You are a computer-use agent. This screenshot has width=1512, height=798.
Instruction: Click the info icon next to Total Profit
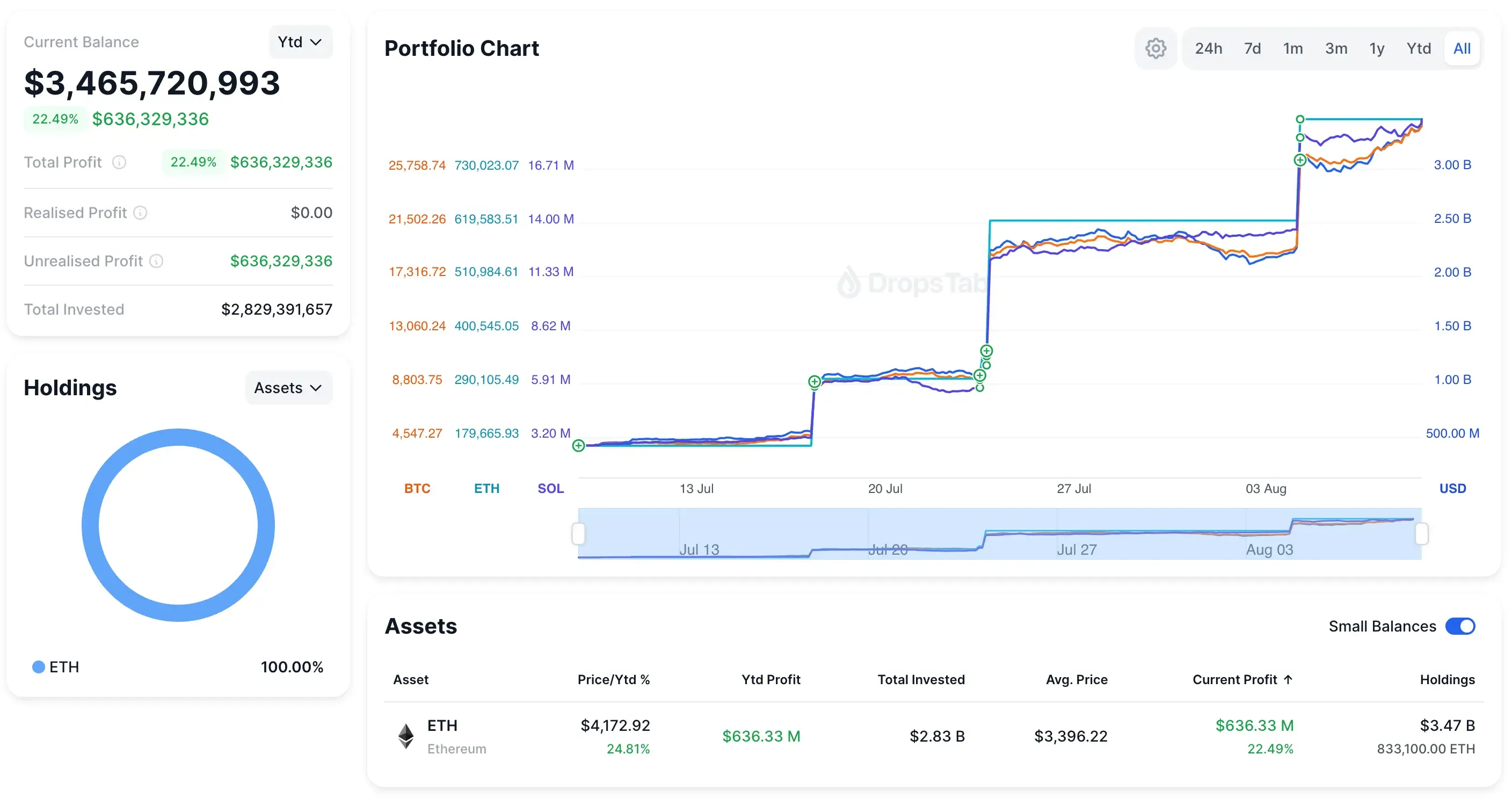pyautogui.click(x=120, y=163)
